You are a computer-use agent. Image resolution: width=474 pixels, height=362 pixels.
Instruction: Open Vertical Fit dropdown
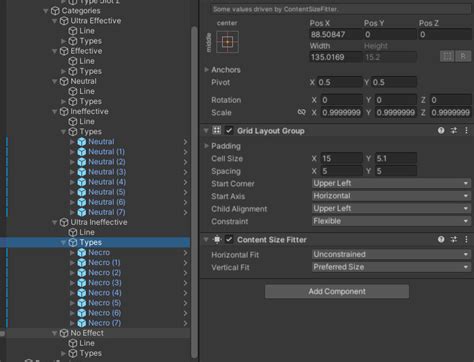(391, 267)
